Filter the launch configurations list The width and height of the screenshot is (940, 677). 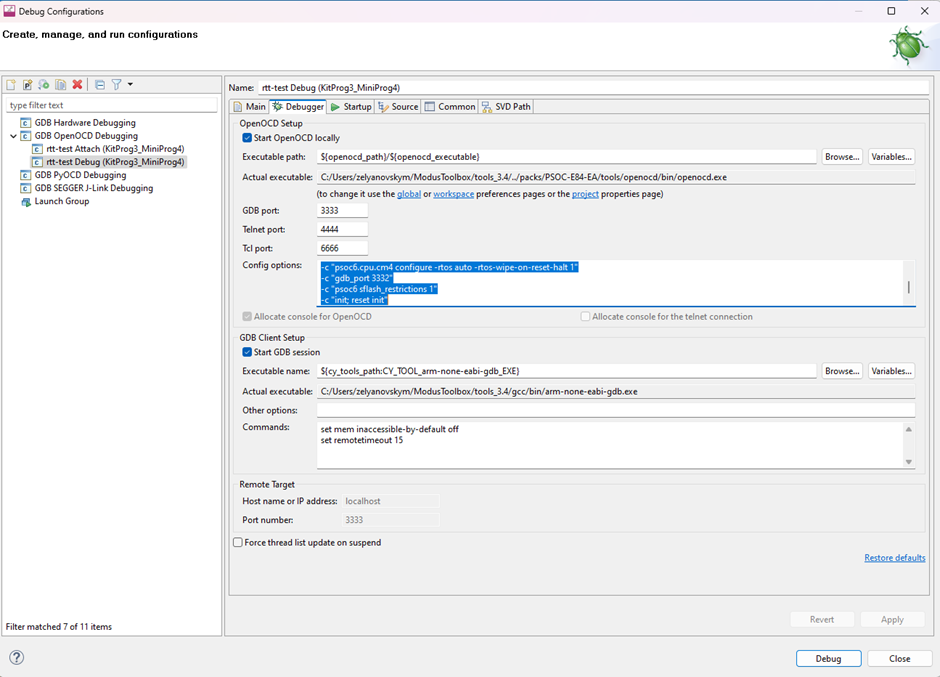[x=118, y=85]
